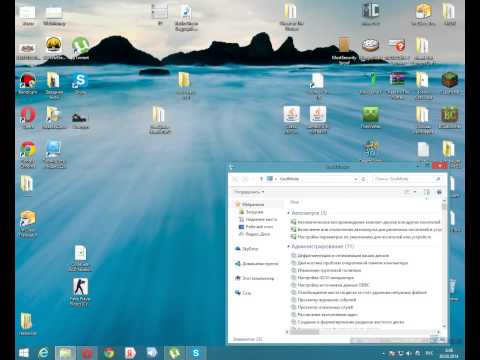Viewport: 480px width, 360px height.
Task: Select Расписание выполнения задач
Action: 324,314
